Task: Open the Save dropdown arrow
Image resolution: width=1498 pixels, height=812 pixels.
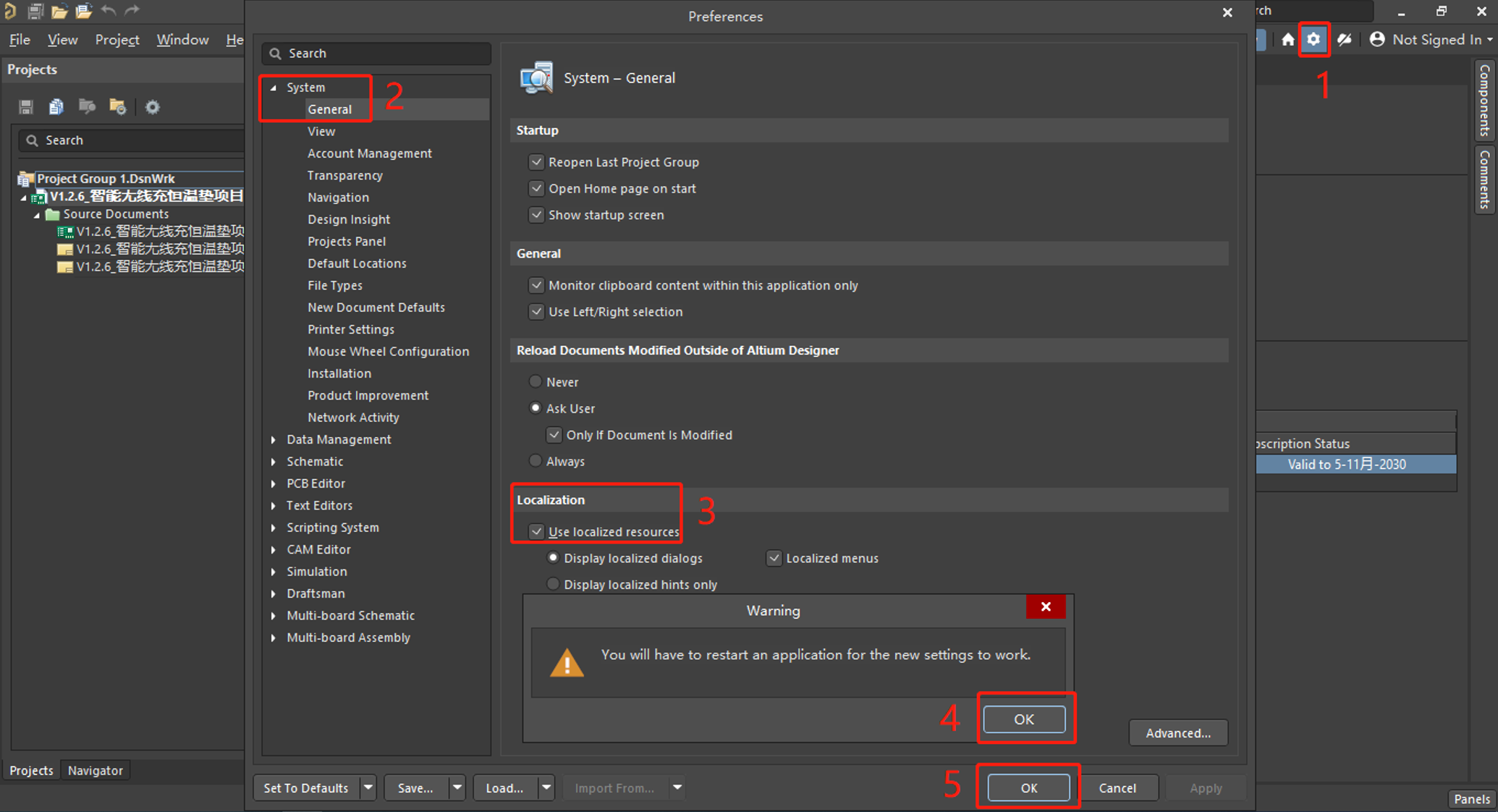Action: click(457, 787)
